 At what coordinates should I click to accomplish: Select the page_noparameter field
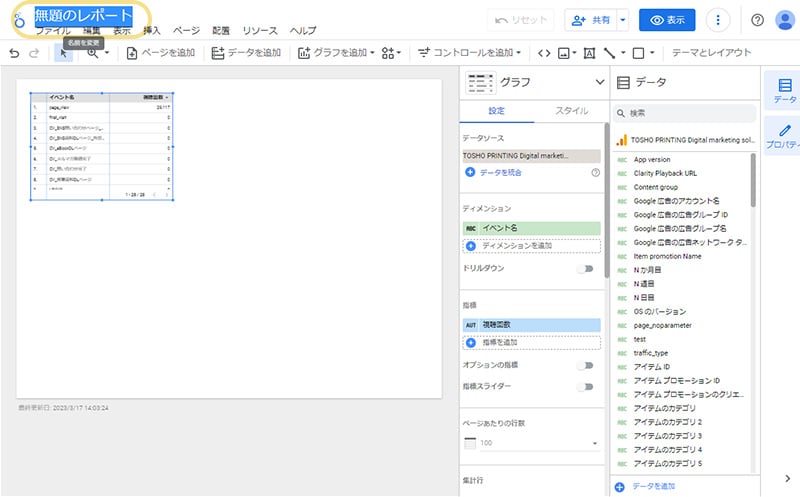point(662,326)
